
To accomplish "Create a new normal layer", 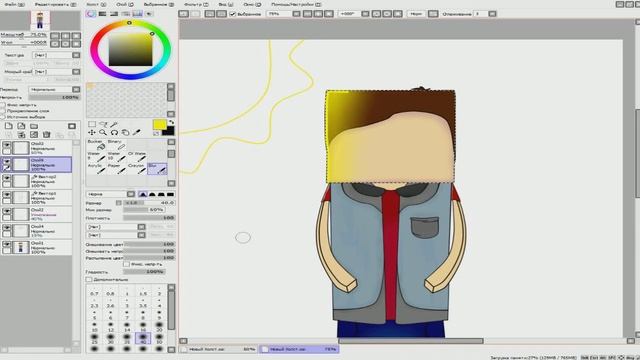I will (x=9, y=126).
